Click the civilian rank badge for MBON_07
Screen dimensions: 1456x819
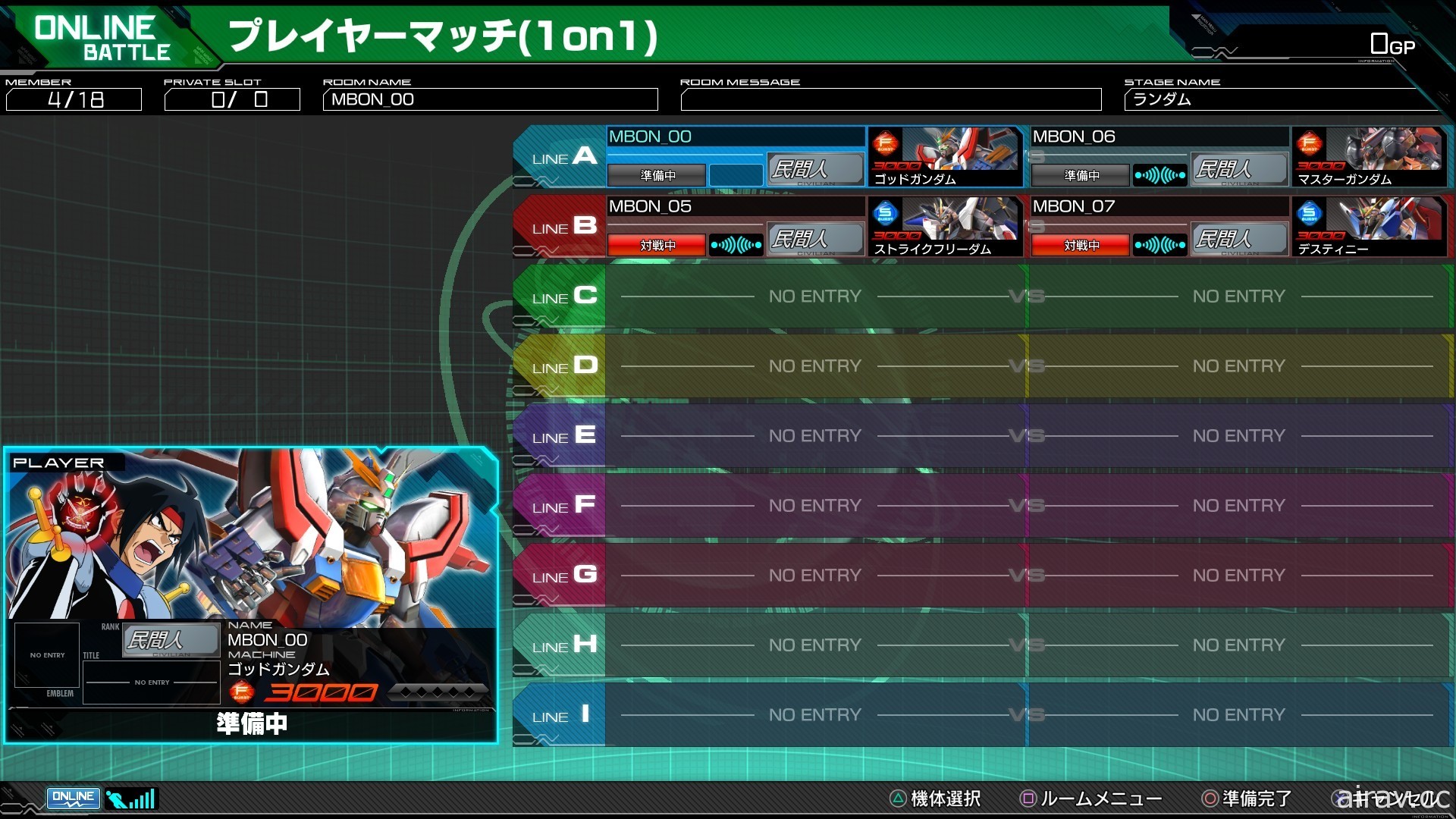pyautogui.click(x=1239, y=239)
